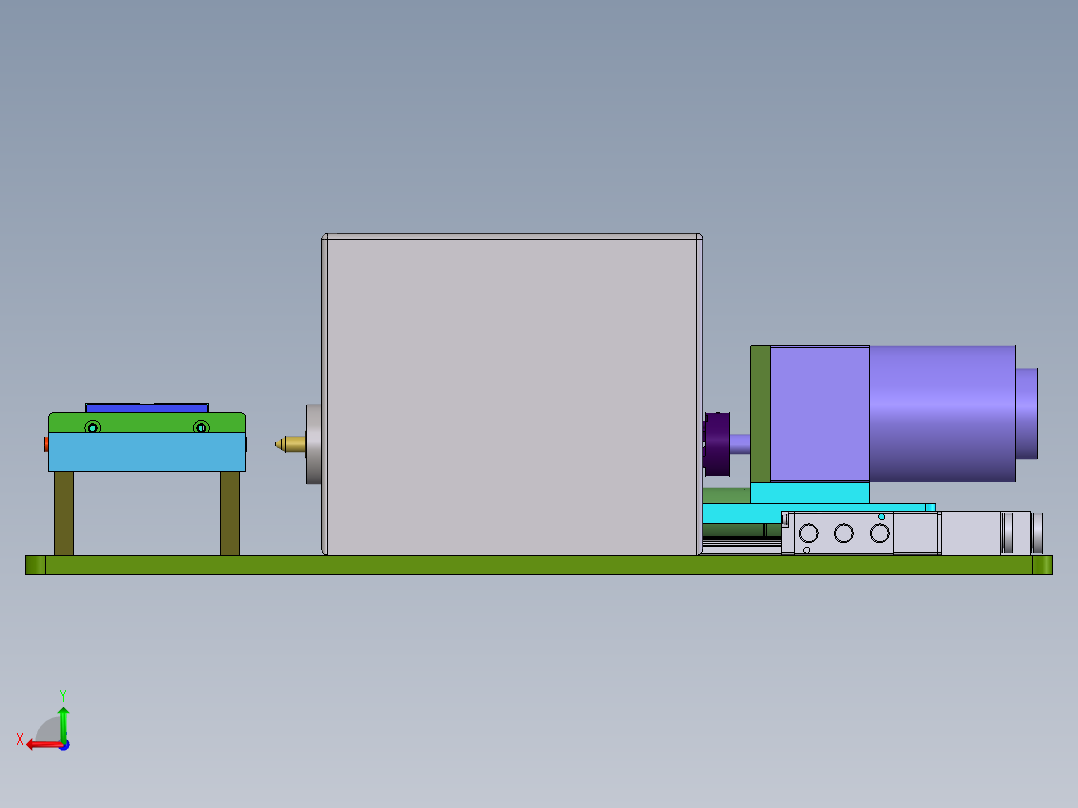
Task: Select the green cover plate on stand
Action: coord(147,422)
